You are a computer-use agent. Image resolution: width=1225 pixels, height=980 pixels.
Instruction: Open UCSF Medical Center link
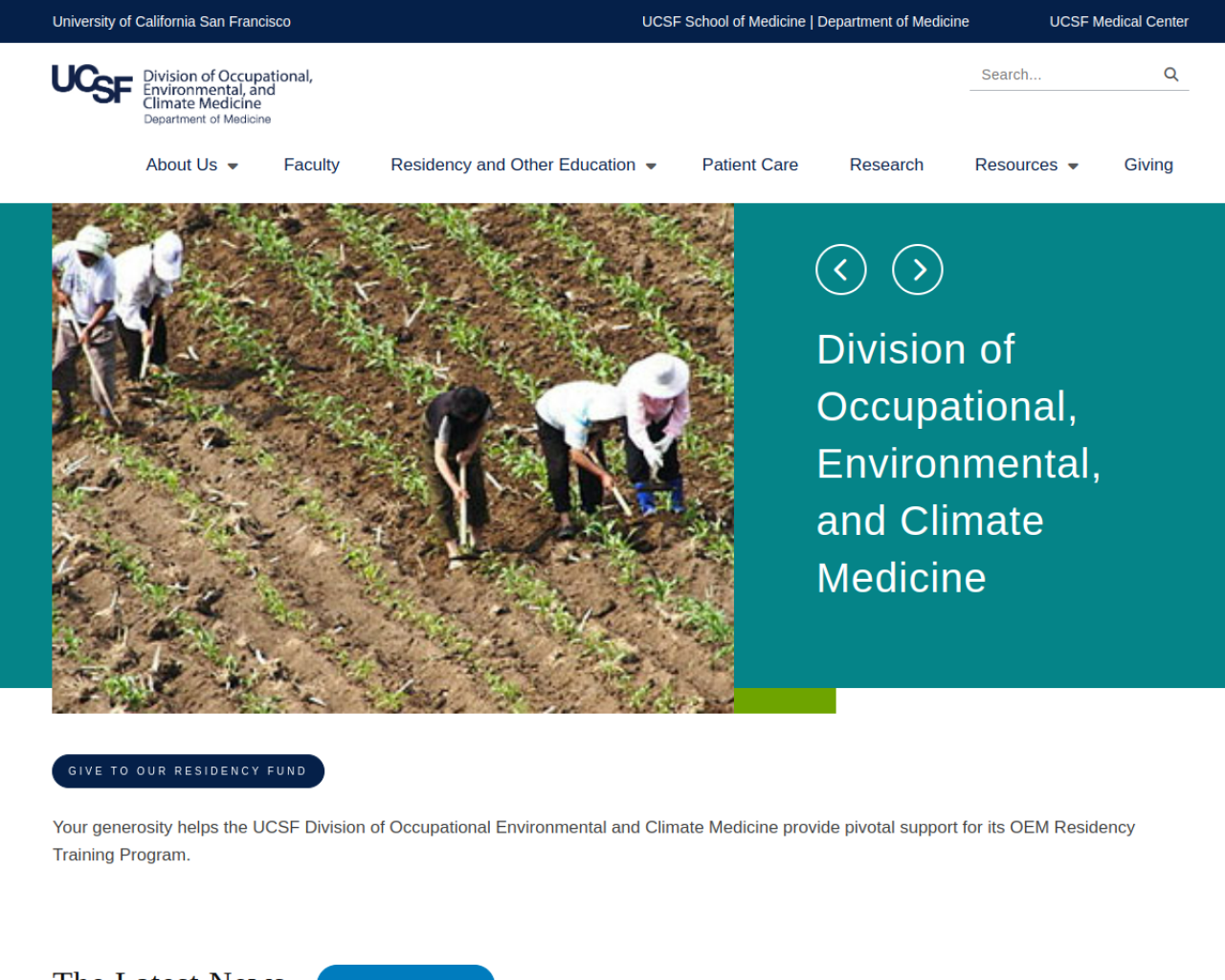(x=1119, y=21)
